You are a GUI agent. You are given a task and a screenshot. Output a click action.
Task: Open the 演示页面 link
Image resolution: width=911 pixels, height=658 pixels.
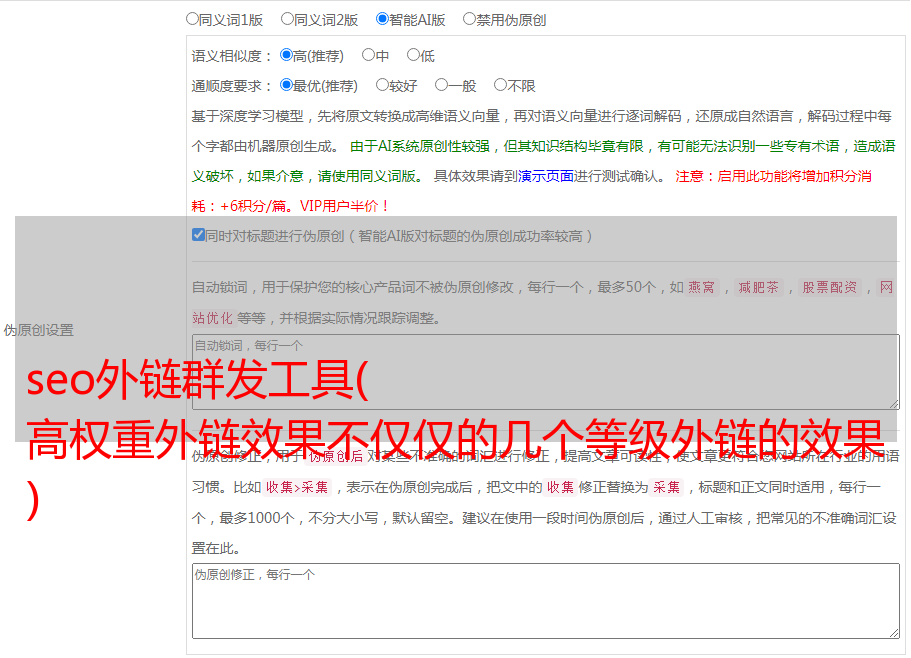tap(546, 176)
